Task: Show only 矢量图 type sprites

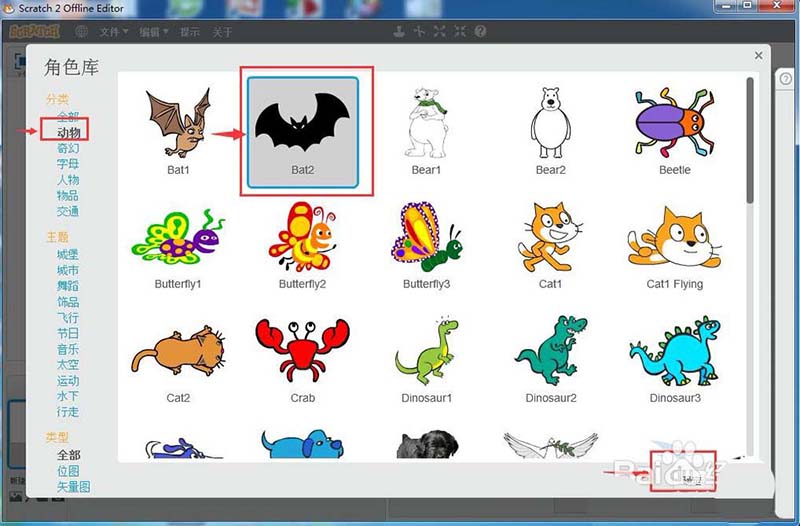Action: tap(73, 487)
